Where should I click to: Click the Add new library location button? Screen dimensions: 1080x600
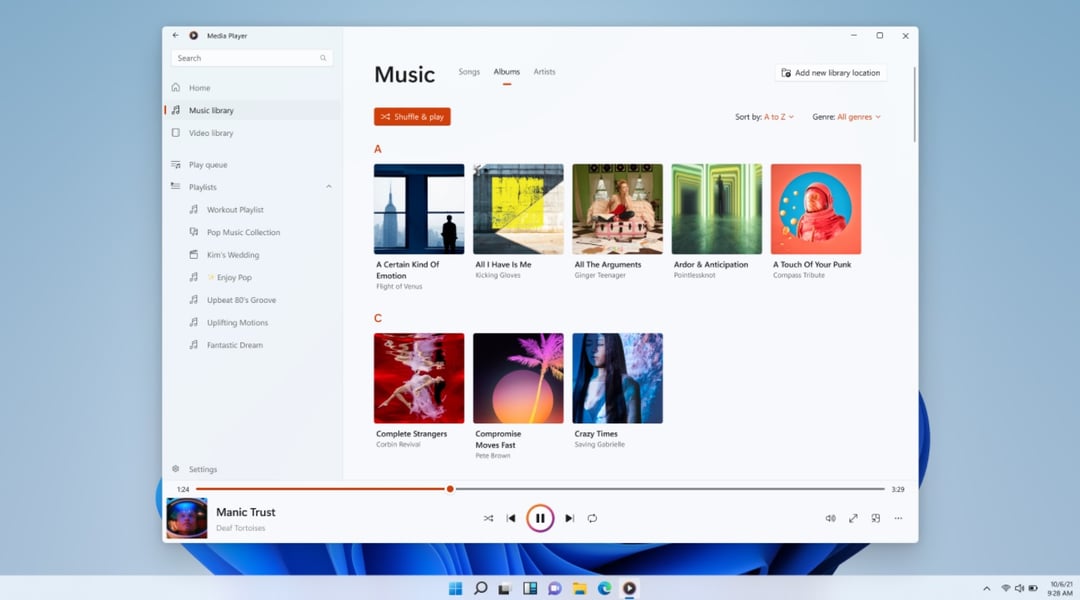(830, 72)
